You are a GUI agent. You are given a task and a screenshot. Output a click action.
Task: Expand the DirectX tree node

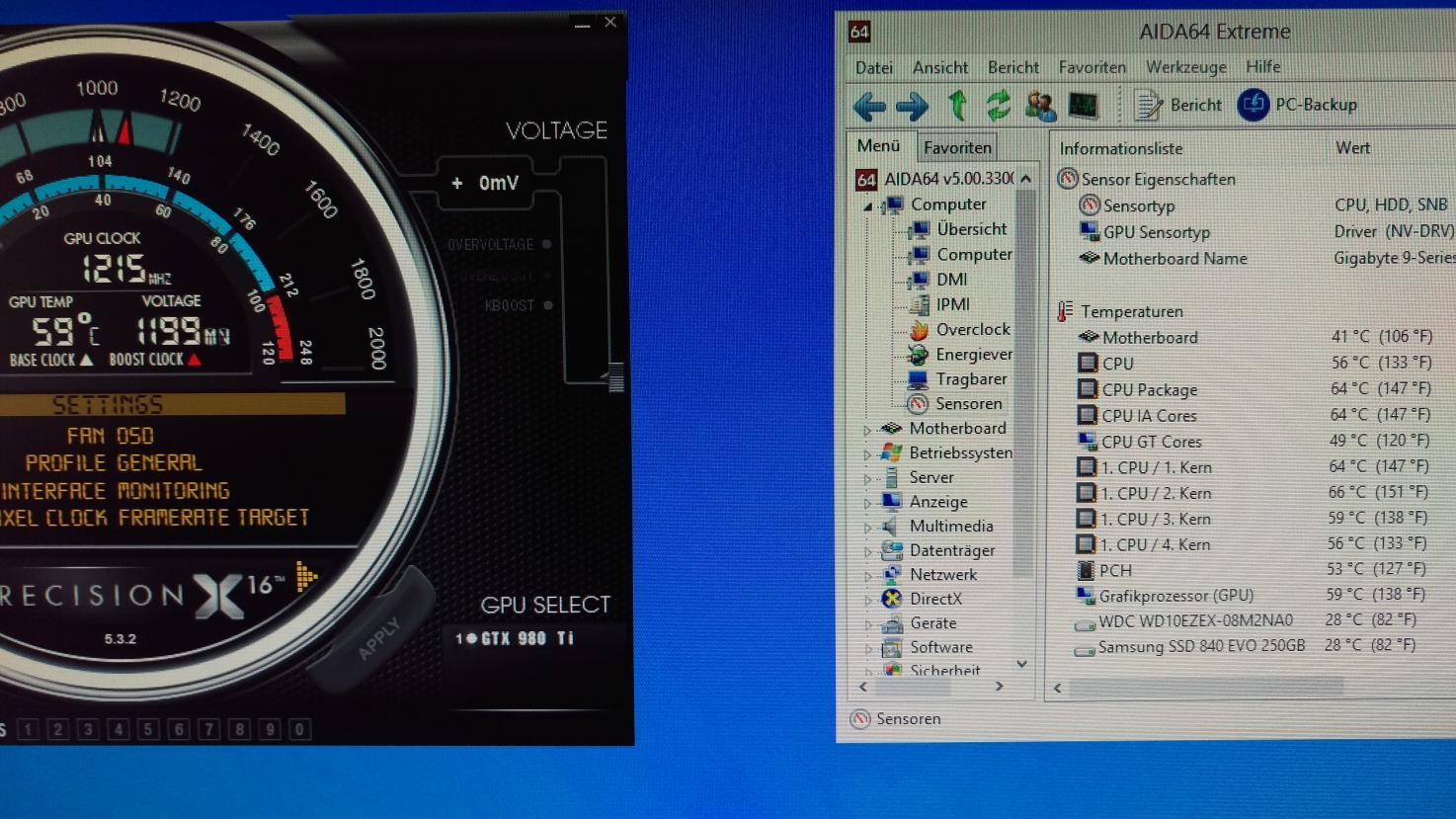pyautogui.click(x=867, y=601)
